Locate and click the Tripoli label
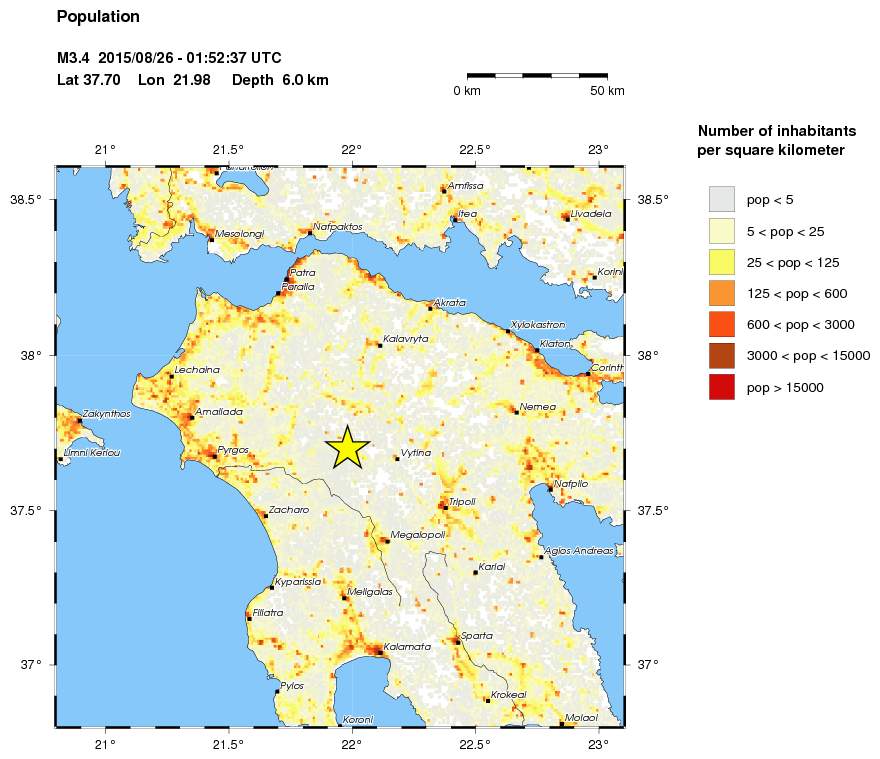The width and height of the screenshot is (880, 759). (462, 502)
